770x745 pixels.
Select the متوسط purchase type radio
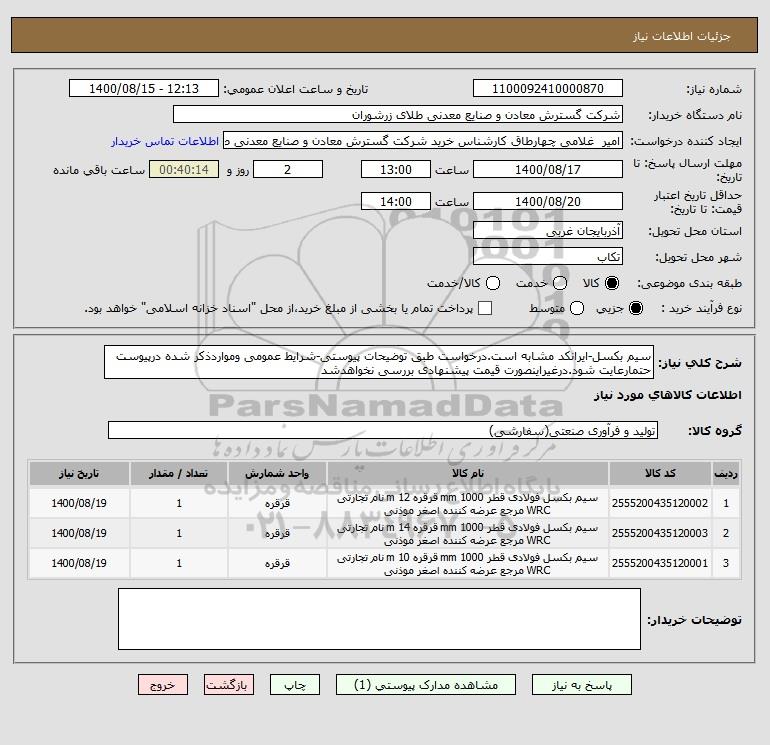577,308
